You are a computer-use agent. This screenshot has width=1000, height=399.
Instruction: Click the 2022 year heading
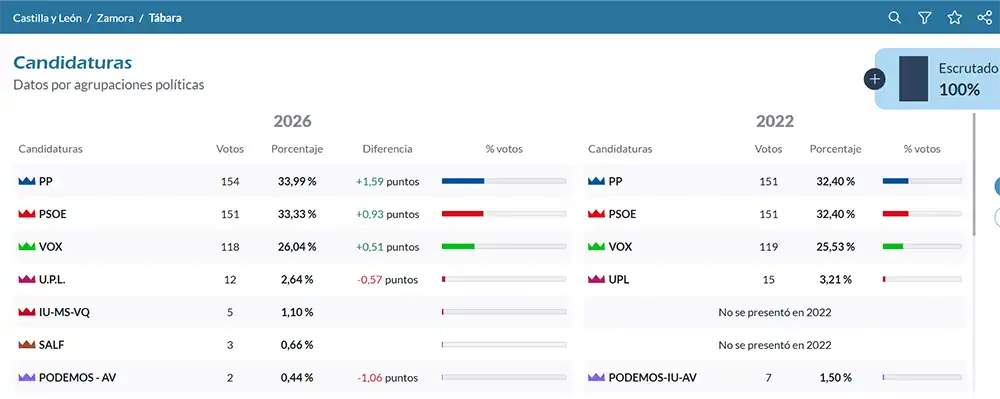[775, 122]
